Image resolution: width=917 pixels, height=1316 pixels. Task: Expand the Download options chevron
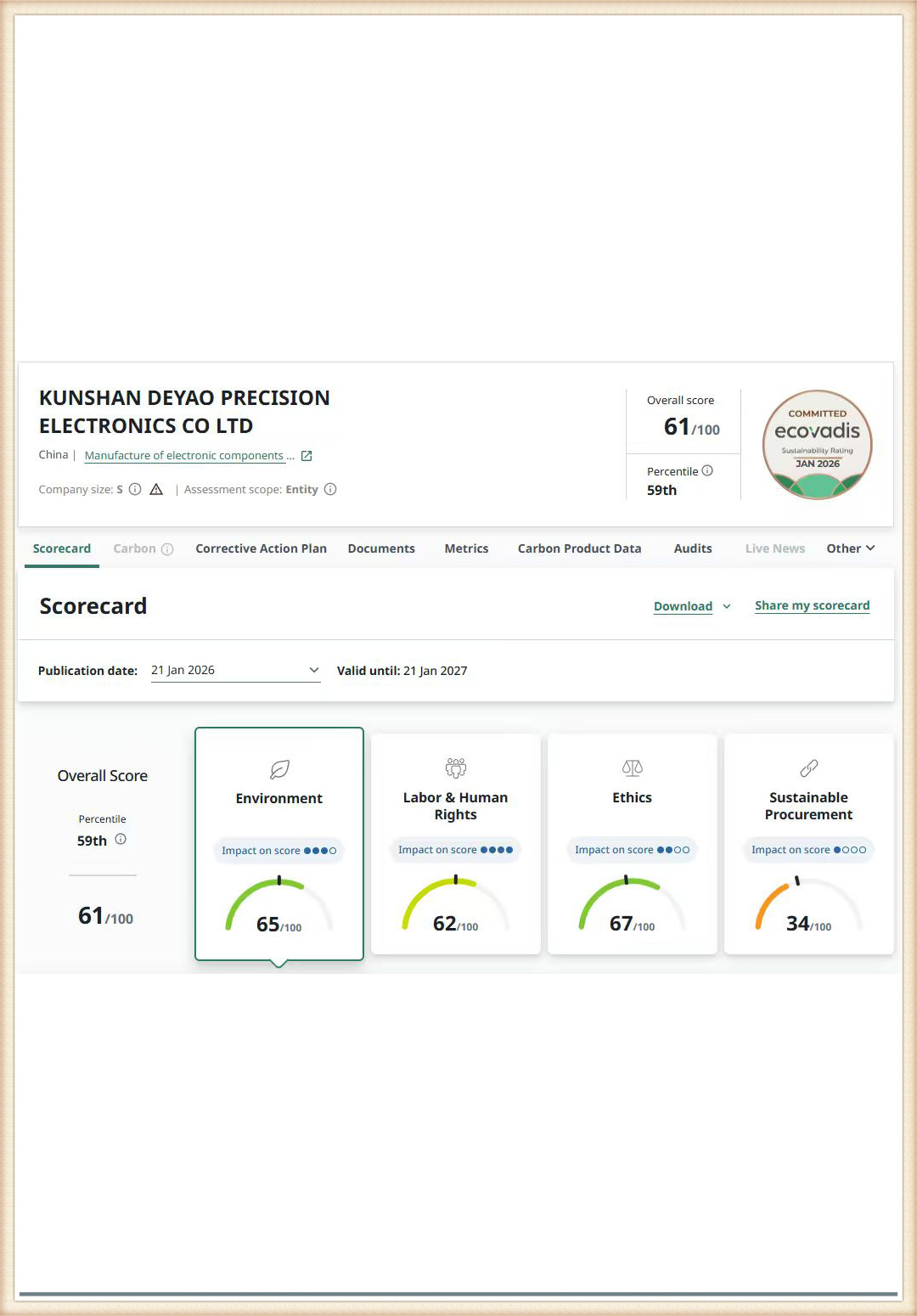[x=727, y=606]
